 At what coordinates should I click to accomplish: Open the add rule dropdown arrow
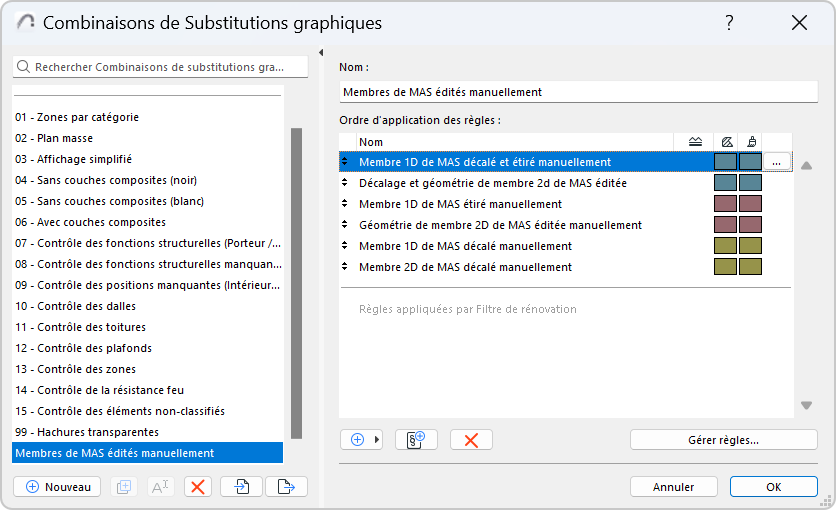(378, 440)
